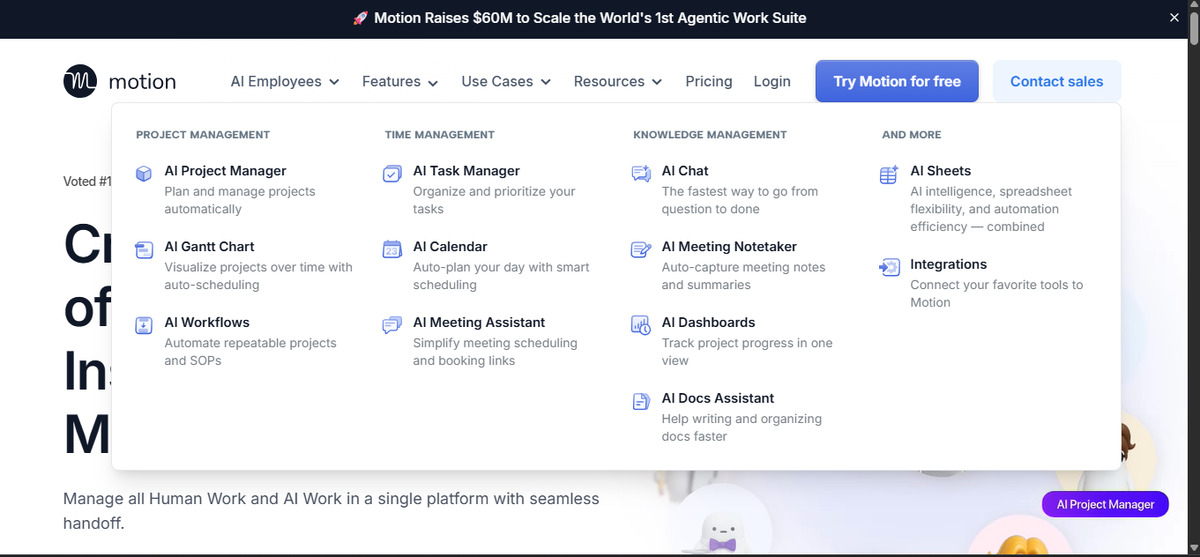Dismiss the funding announcement banner
The height and width of the screenshot is (557, 1200).
(x=1174, y=18)
